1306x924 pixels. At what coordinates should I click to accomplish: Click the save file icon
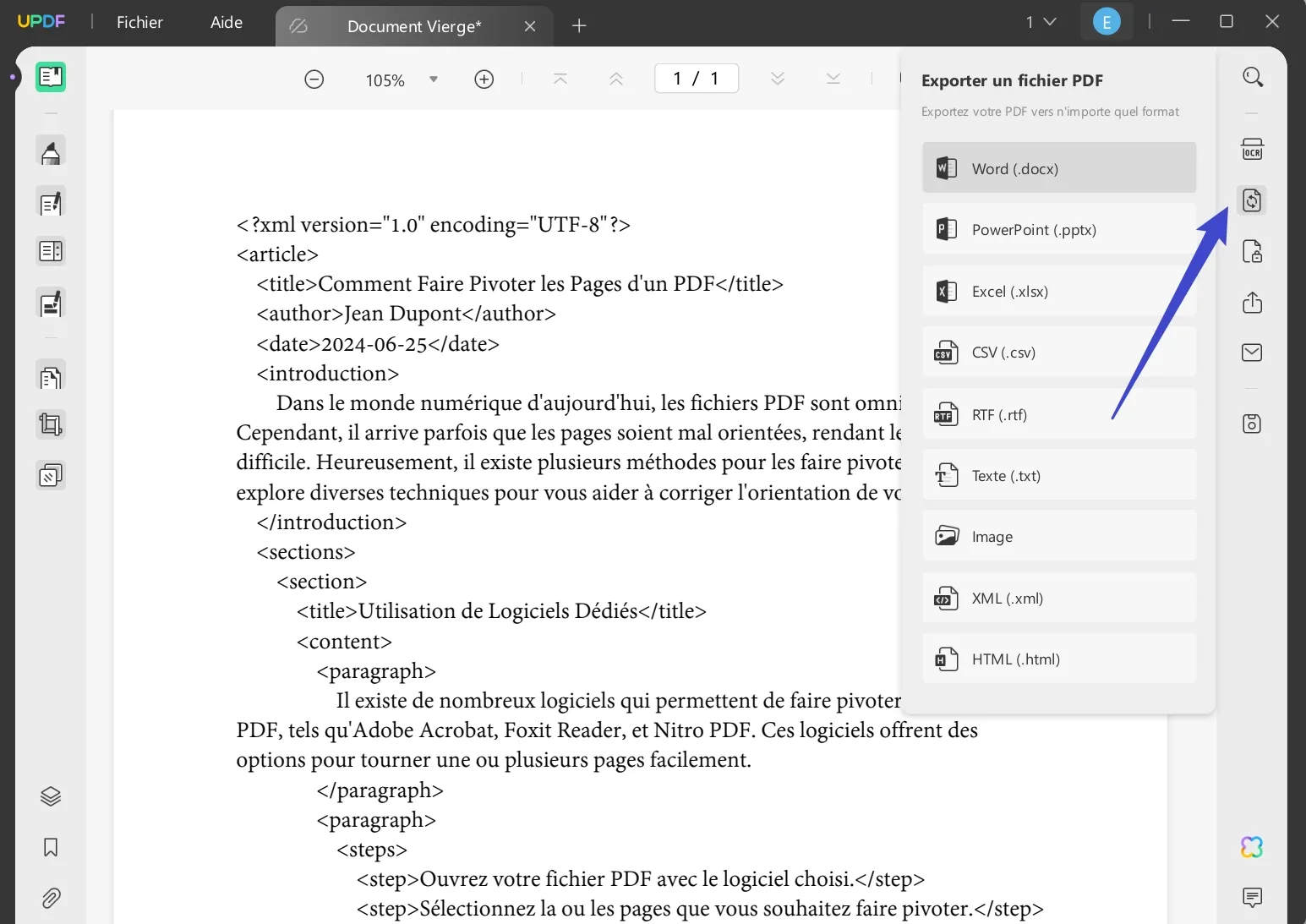(x=1252, y=424)
